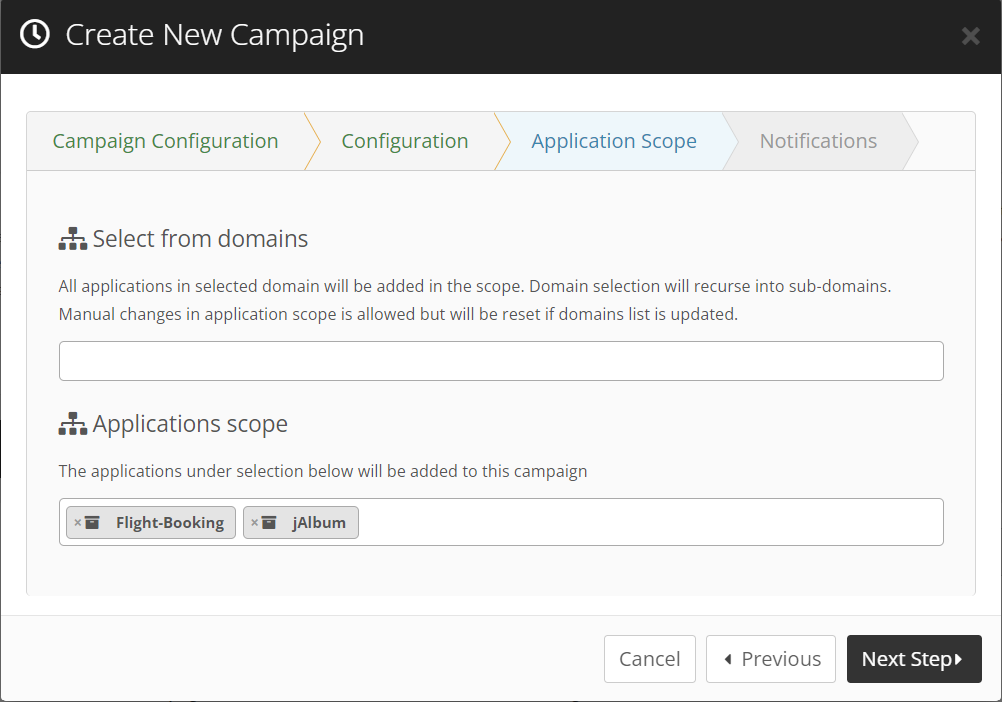Proceed with the Next Step button
Image resolution: width=1002 pixels, height=702 pixels.
(914, 659)
